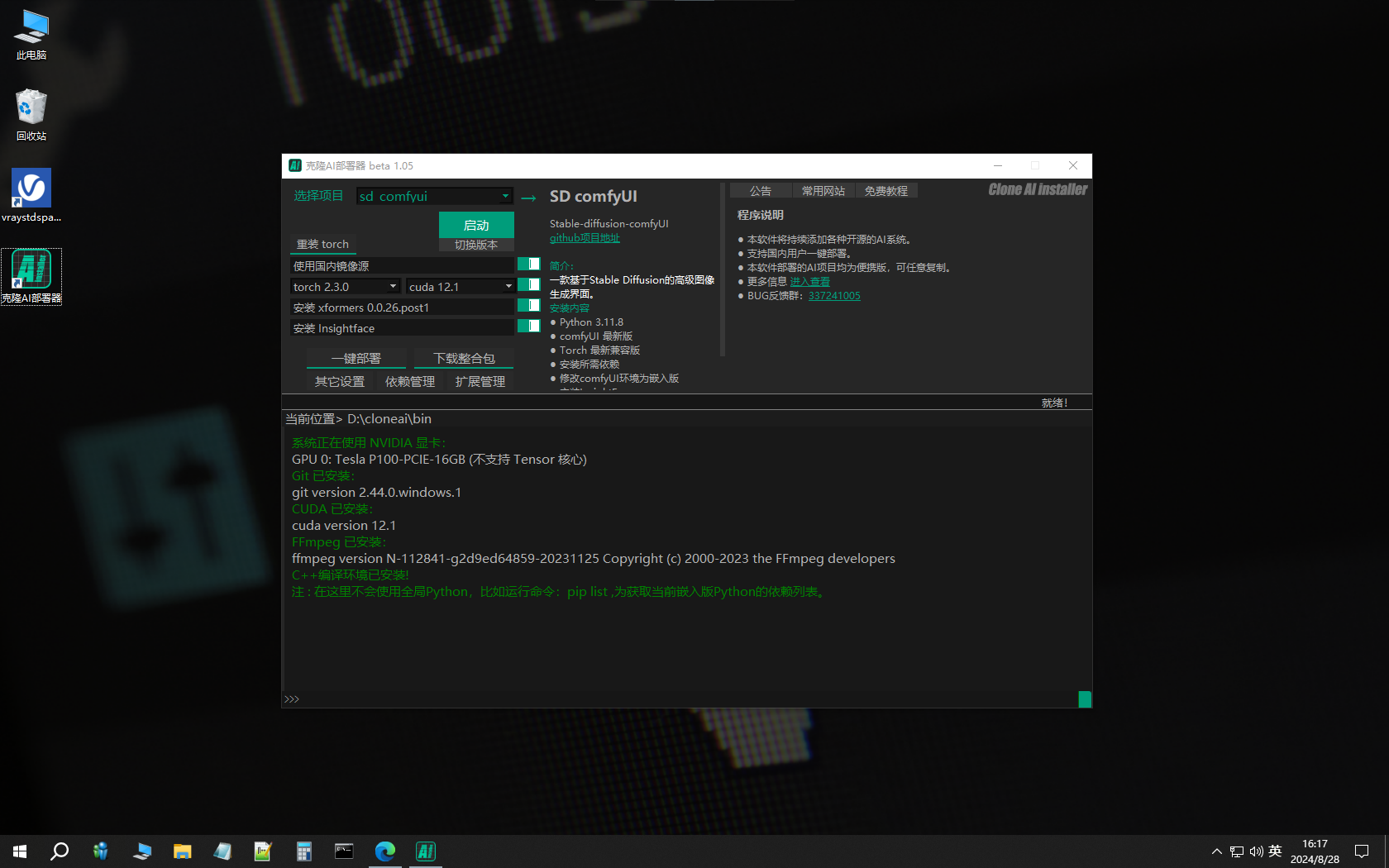This screenshot has width=1389, height=868.
Task: Click the network tray icon
Action: pyautogui.click(x=1237, y=851)
